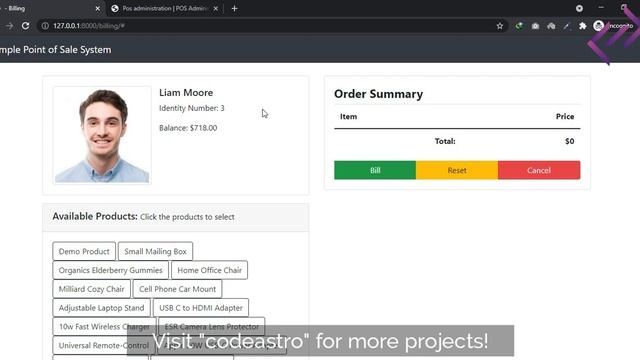The height and width of the screenshot is (360, 640).
Task: Click the Identity Number: 3 text
Action: point(192,108)
